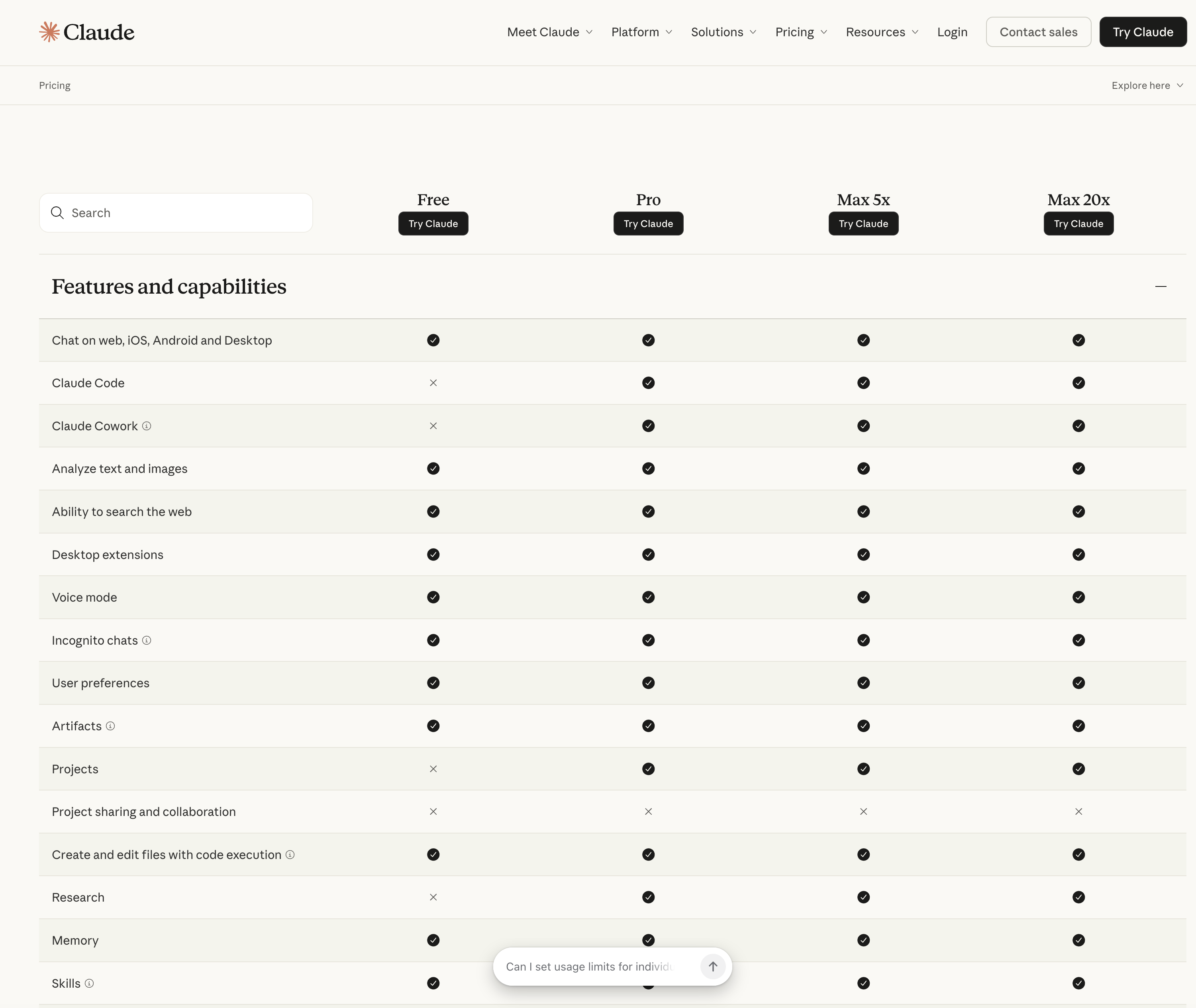Click the Contact sales button
Screen dimensions: 1196x1008
click(1038, 32)
